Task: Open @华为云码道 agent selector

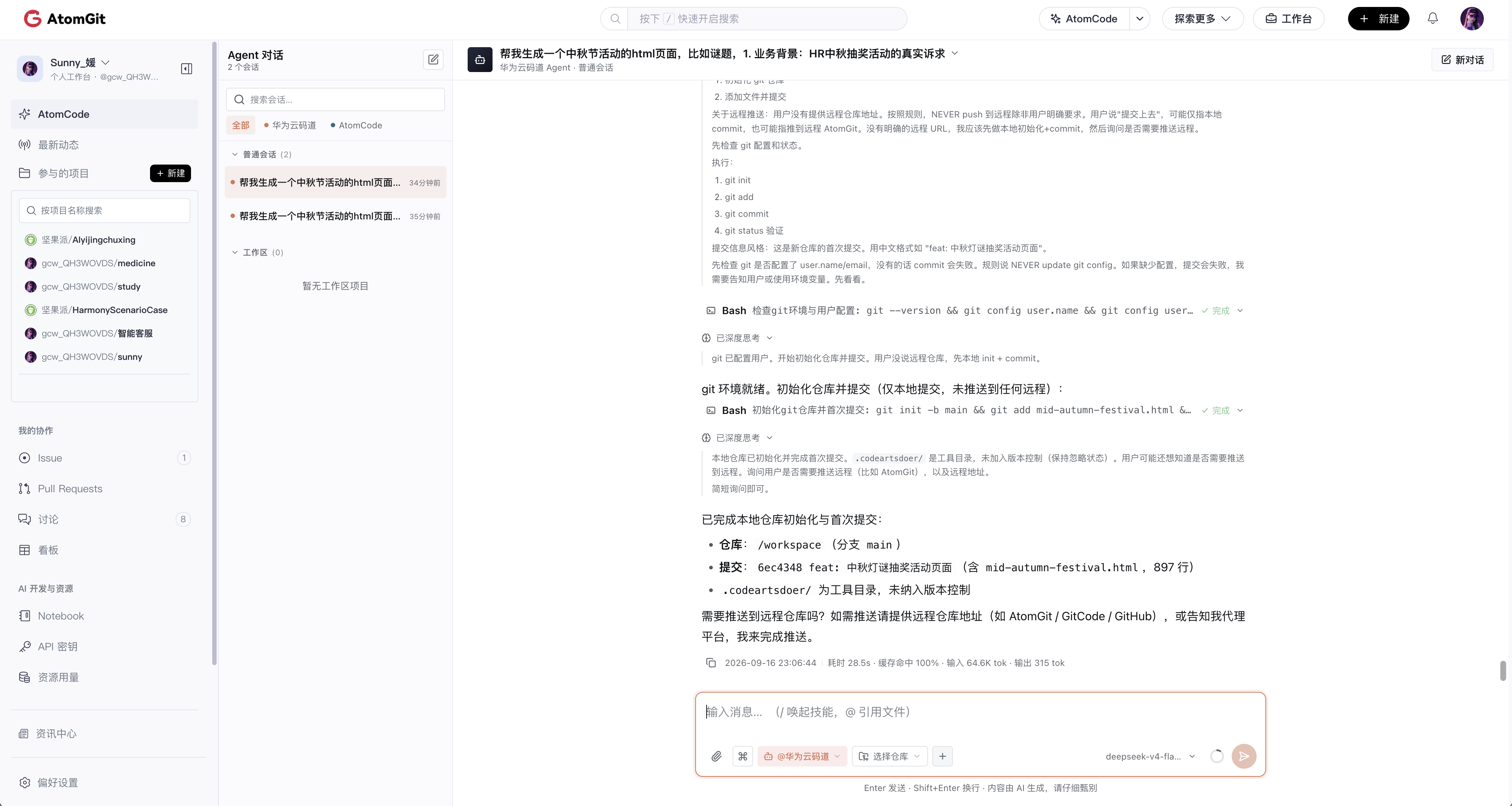Action: tap(802, 756)
